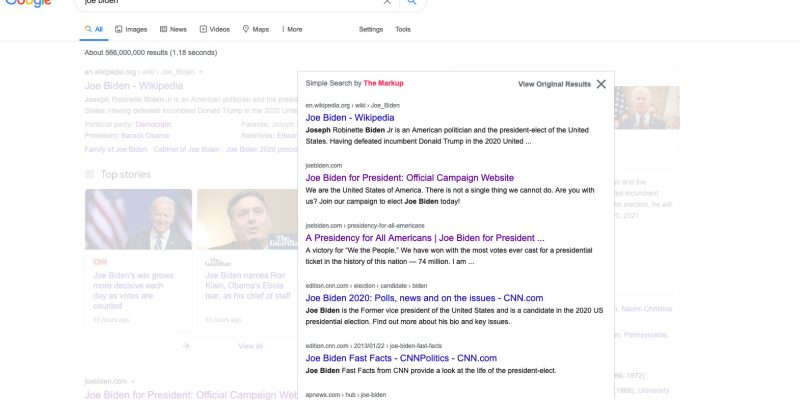The width and height of the screenshot is (800, 400).
Task: Click the Google logo
Action: [x=28, y=4]
